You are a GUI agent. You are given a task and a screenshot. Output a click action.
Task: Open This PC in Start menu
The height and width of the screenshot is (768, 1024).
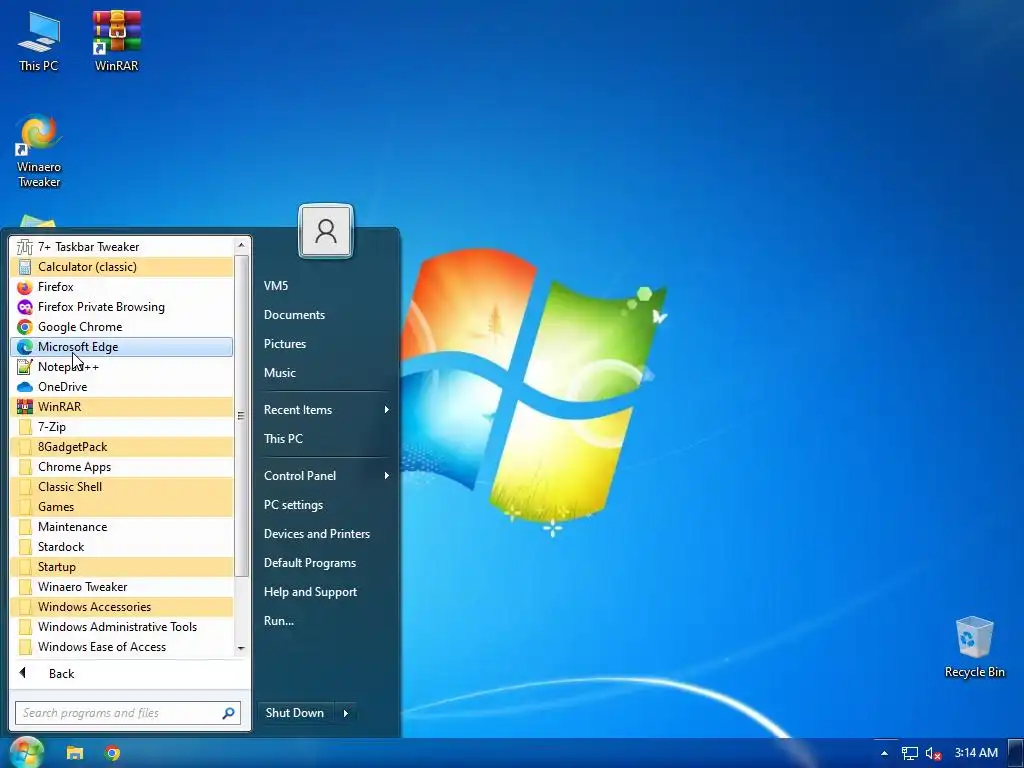[x=325, y=439]
